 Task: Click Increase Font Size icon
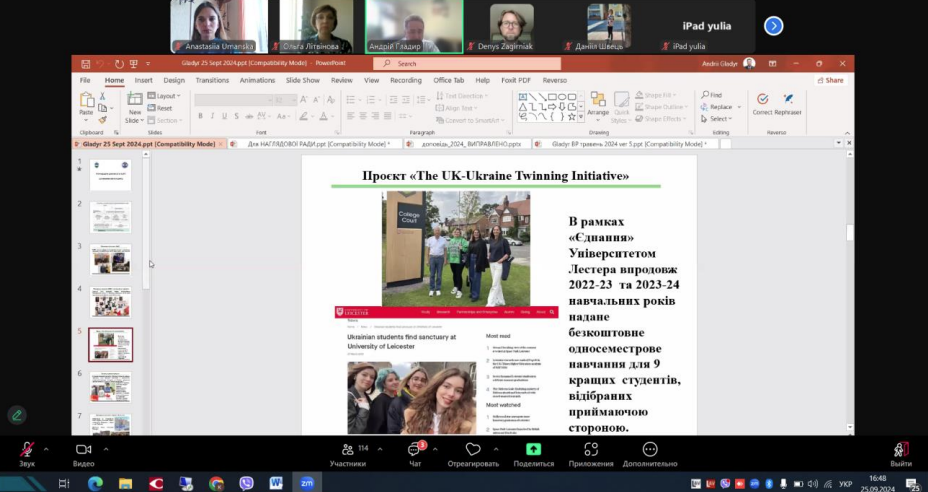click(304, 99)
